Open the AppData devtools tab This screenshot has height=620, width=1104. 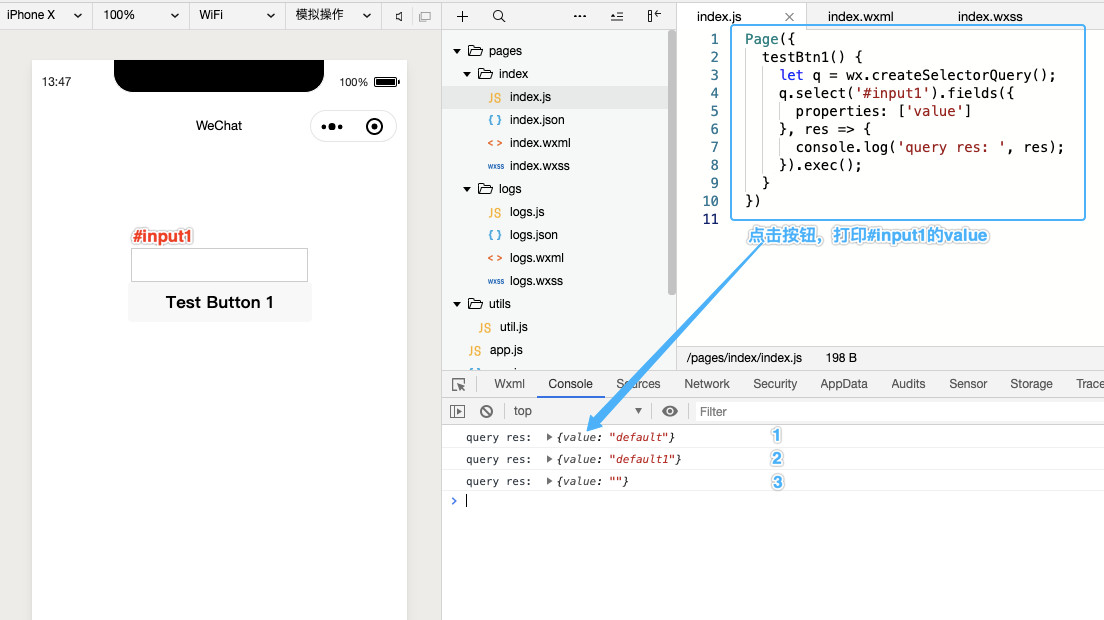[x=843, y=384]
